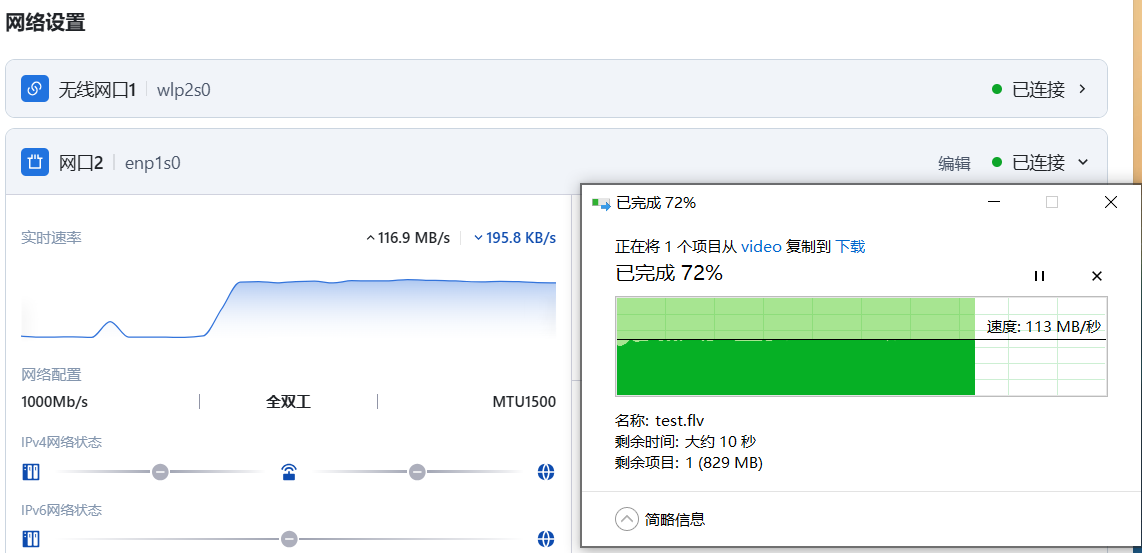Click the file name test.flv
Viewport: 1142px width, 553px height.
680,420
